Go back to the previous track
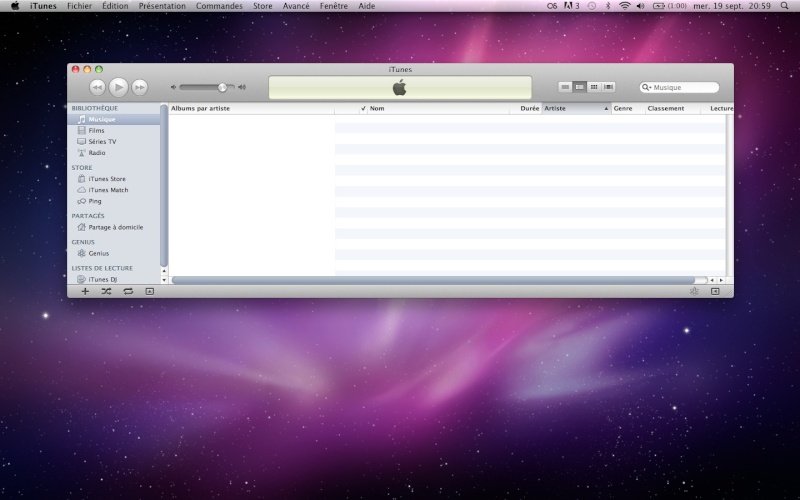The width and height of the screenshot is (800, 500). (x=97, y=87)
